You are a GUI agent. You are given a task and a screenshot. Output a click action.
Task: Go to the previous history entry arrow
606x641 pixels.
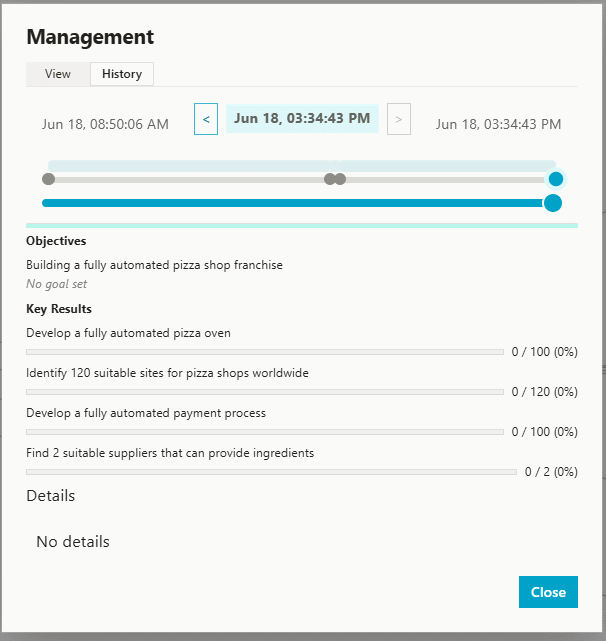206,120
